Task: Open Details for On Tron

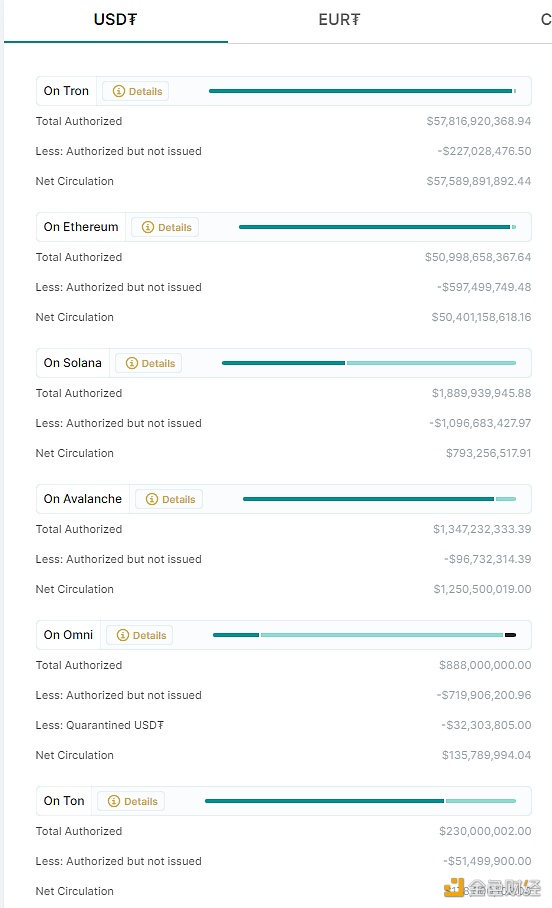Action: click(136, 91)
